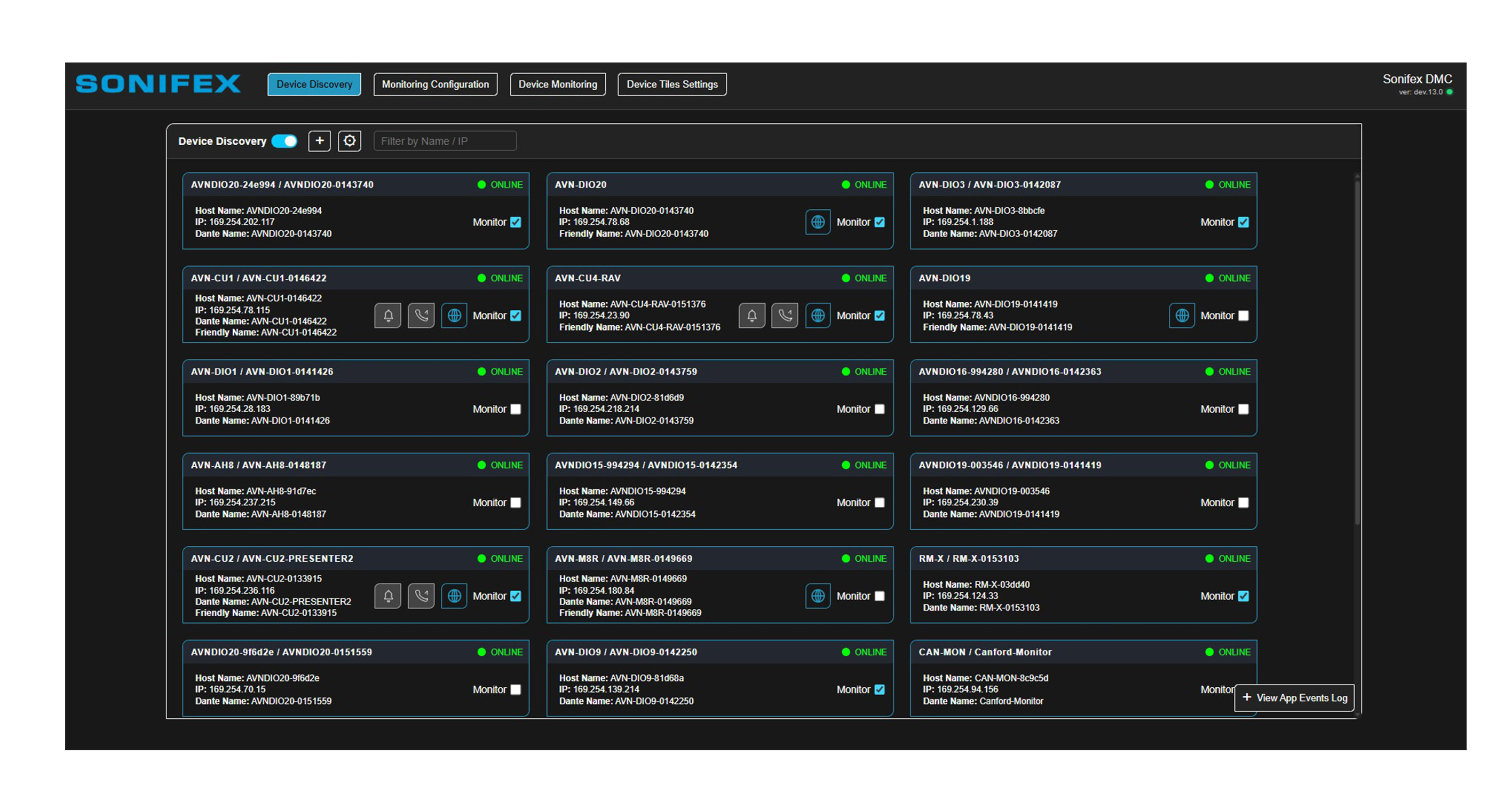The image size is (1512, 801).
Task: Click Host Name AVN-DIO3-8bbcfe
Action: coord(1009,210)
